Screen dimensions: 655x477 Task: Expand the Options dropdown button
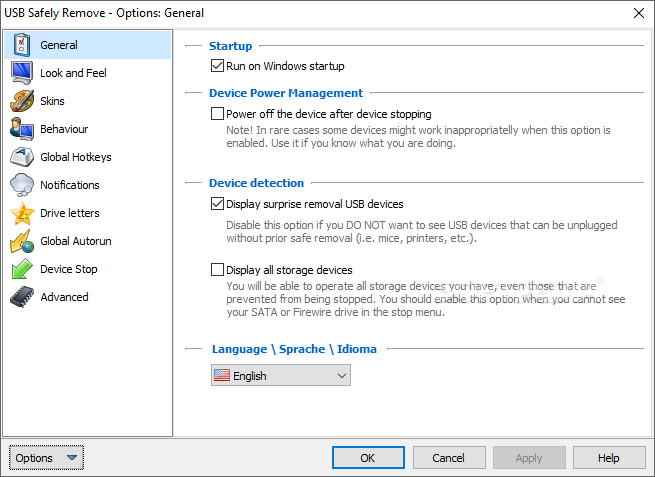[x=46, y=458]
